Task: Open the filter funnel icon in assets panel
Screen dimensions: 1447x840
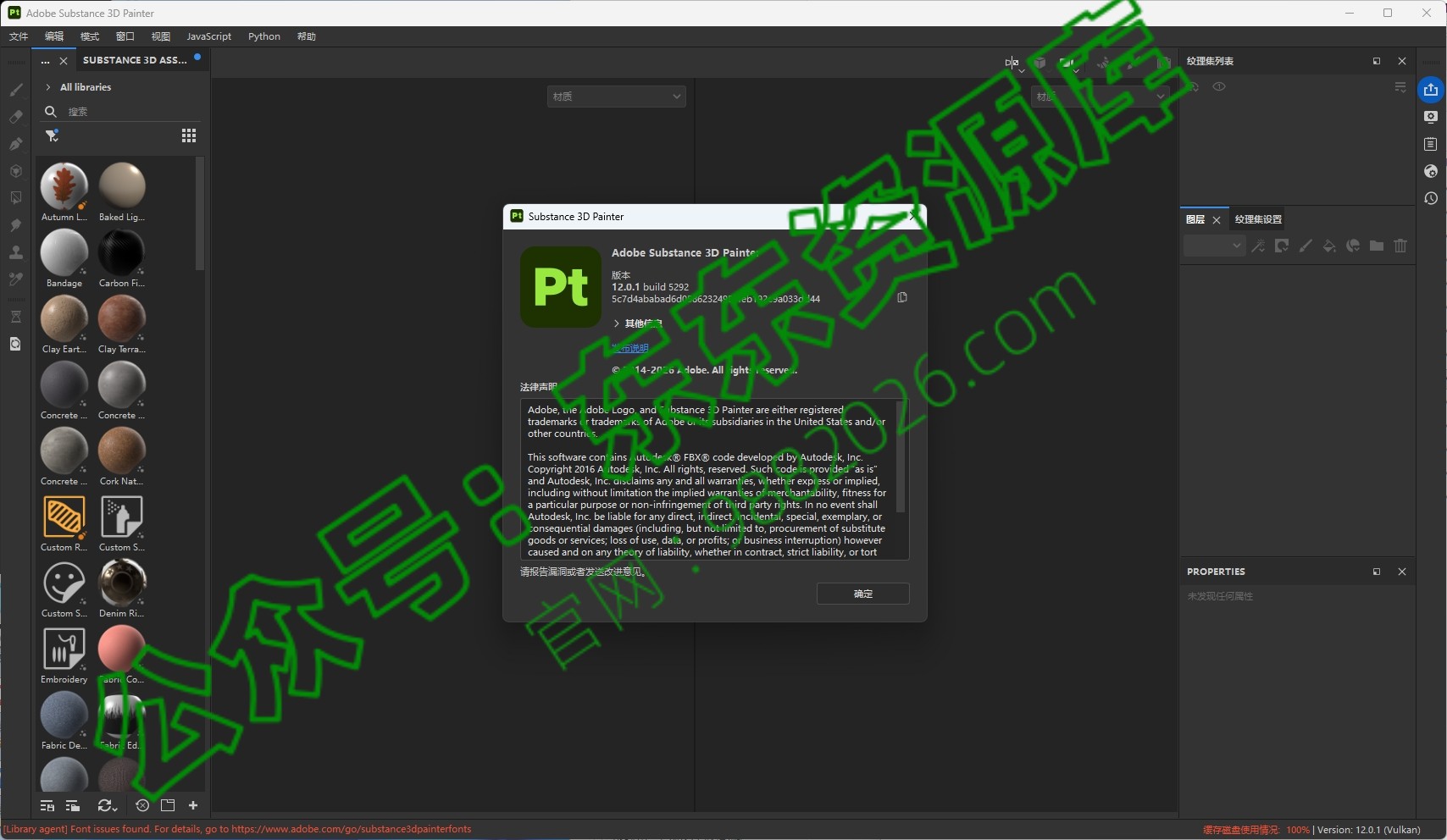Action: [x=52, y=135]
